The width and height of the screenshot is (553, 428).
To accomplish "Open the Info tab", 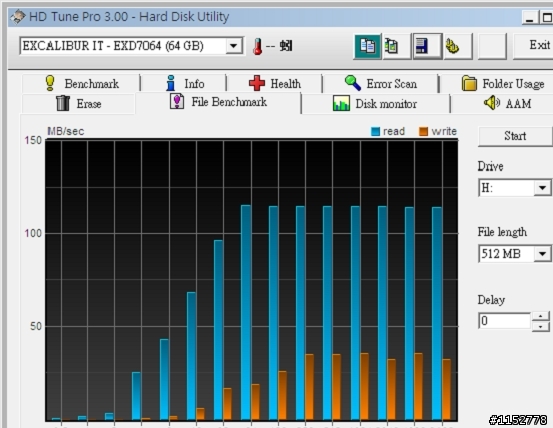I will (x=184, y=84).
